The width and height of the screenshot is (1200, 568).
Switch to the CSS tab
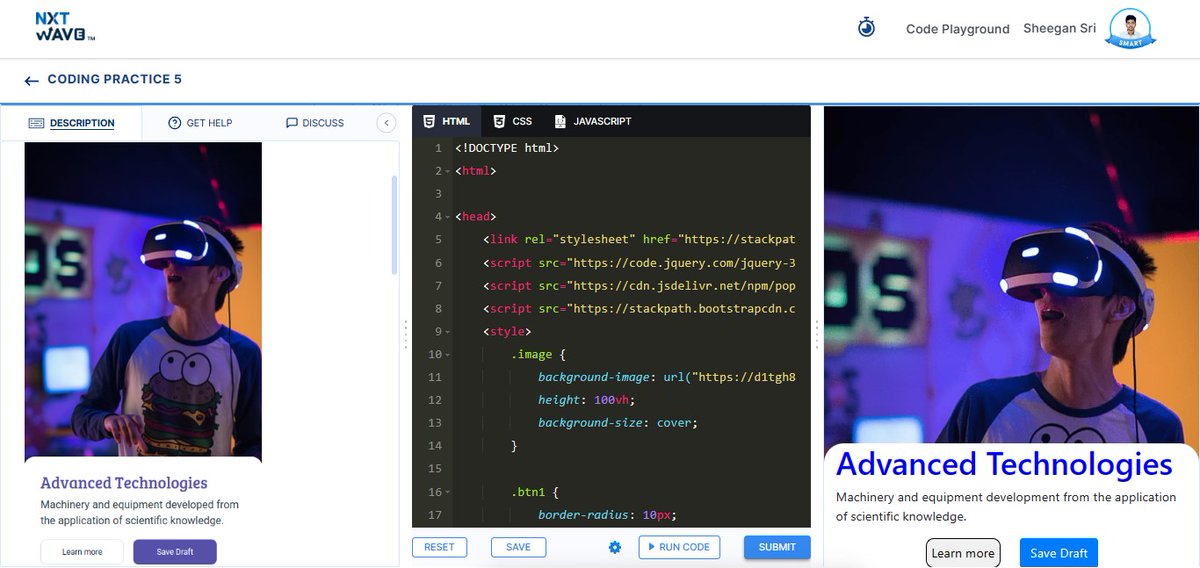513,121
